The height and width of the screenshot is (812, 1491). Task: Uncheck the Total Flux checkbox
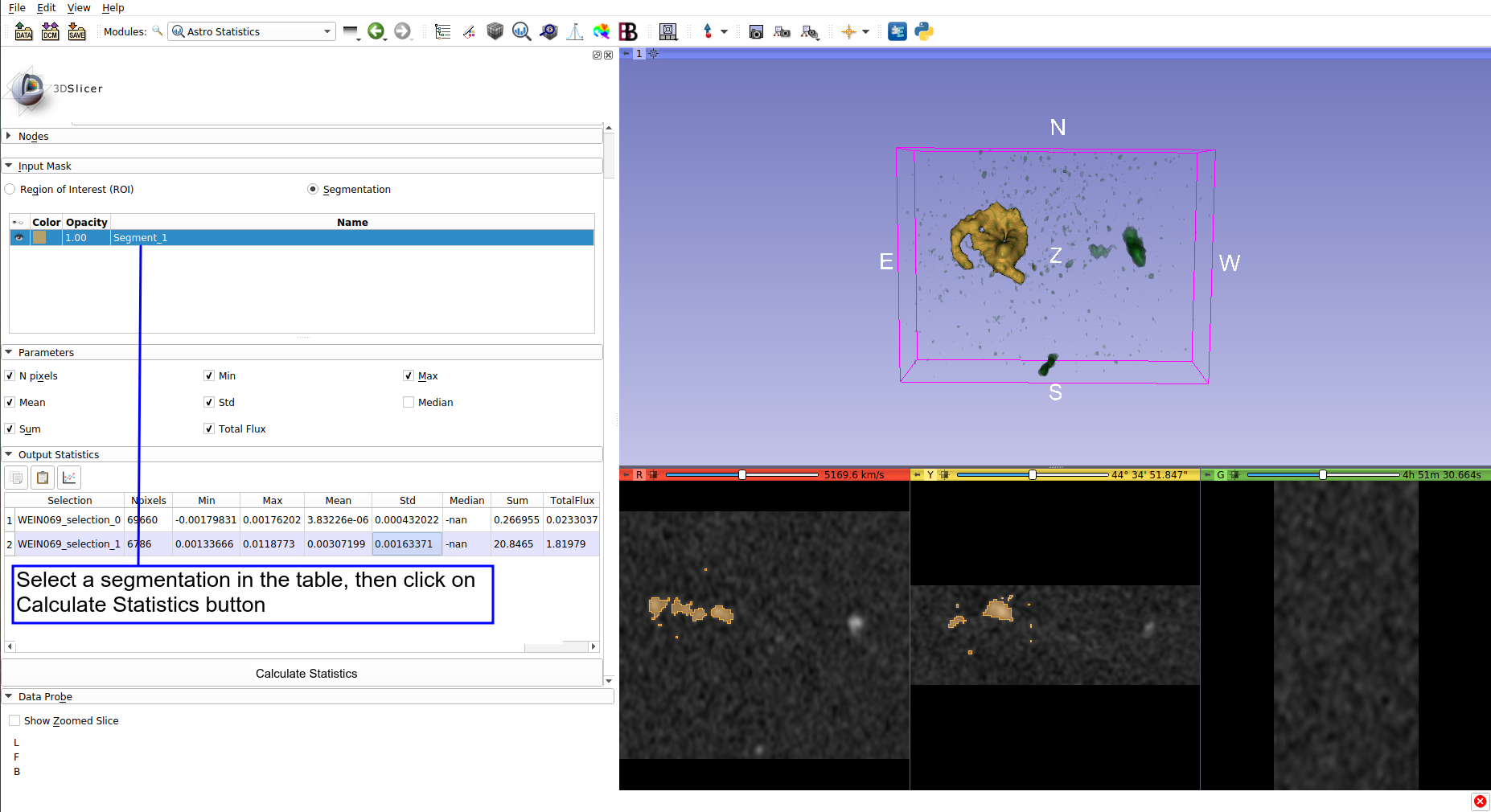[209, 429]
